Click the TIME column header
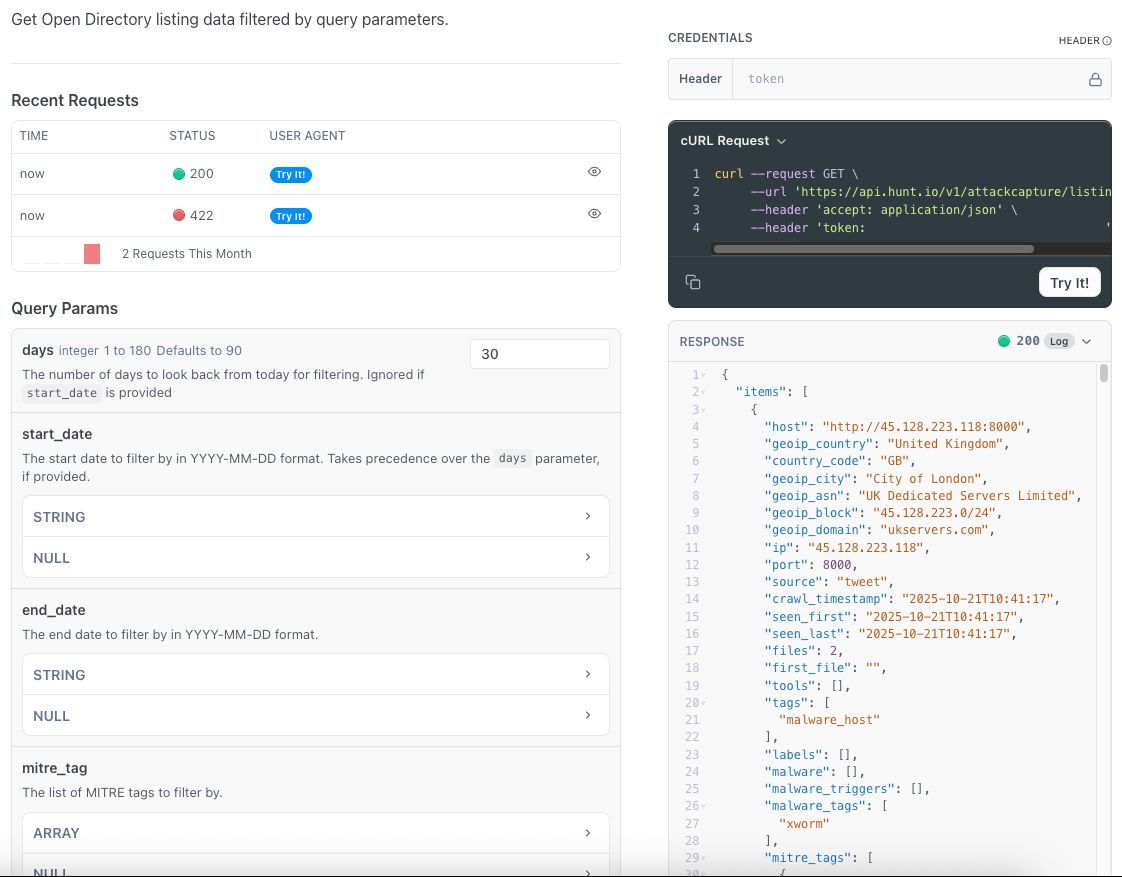The width and height of the screenshot is (1122, 877). [34, 136]
